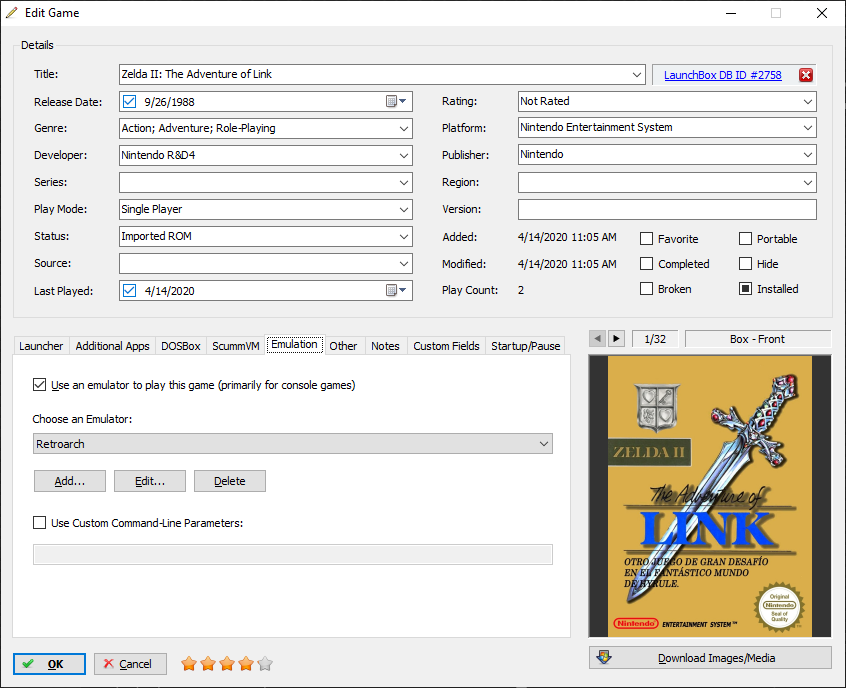Choose an emulator from the Retroarch dropdown
The image size is (846, 688).
(x=293, y=444)
